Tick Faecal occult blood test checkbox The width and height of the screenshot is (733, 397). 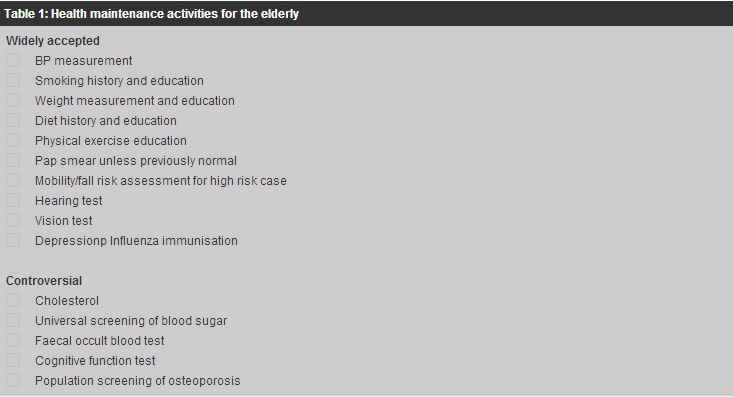(x=13, y=340)
